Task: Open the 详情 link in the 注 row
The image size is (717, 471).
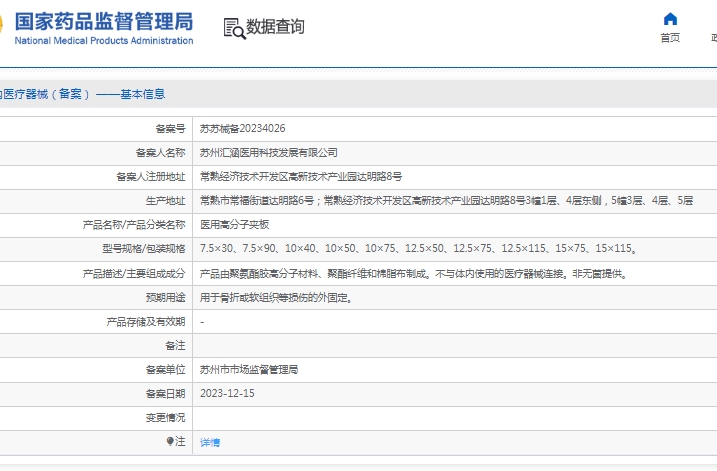Action: (x=210, y=442)
